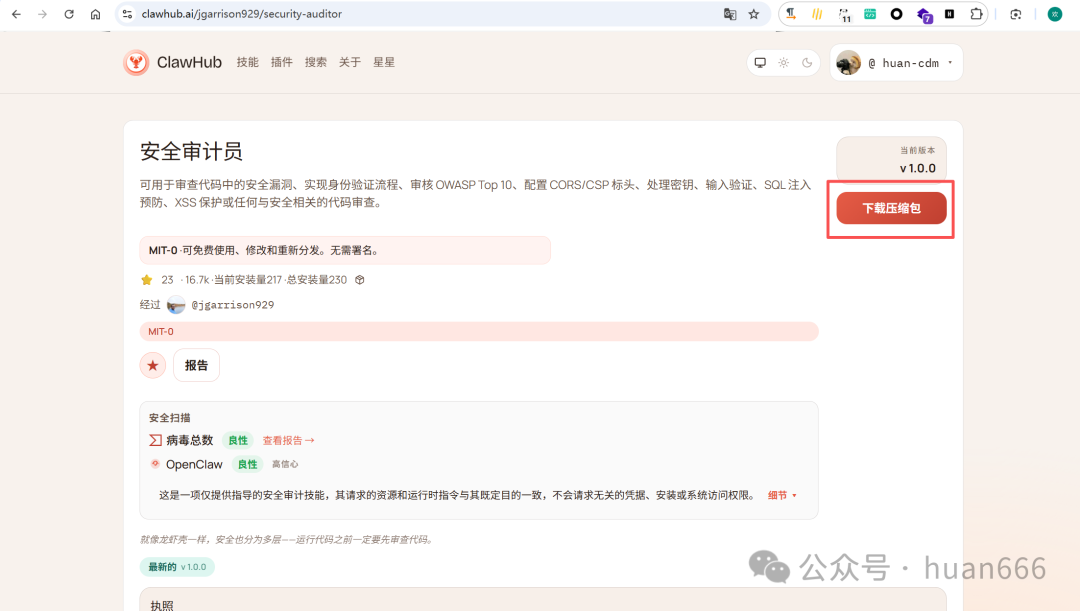Click the star rating icon beside 23

[147, 280]
